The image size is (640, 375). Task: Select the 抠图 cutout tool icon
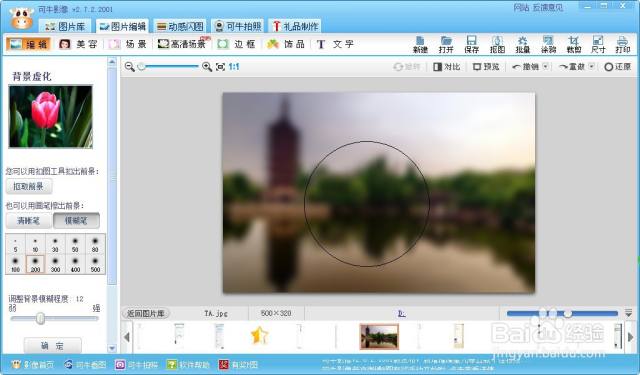coord(497,44)
